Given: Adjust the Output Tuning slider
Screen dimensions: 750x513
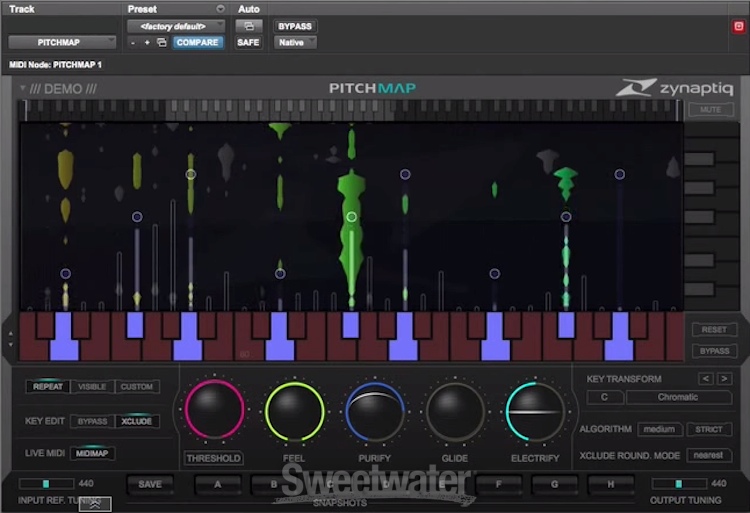Looking at the screenshot, I should (x=679, y=483).
